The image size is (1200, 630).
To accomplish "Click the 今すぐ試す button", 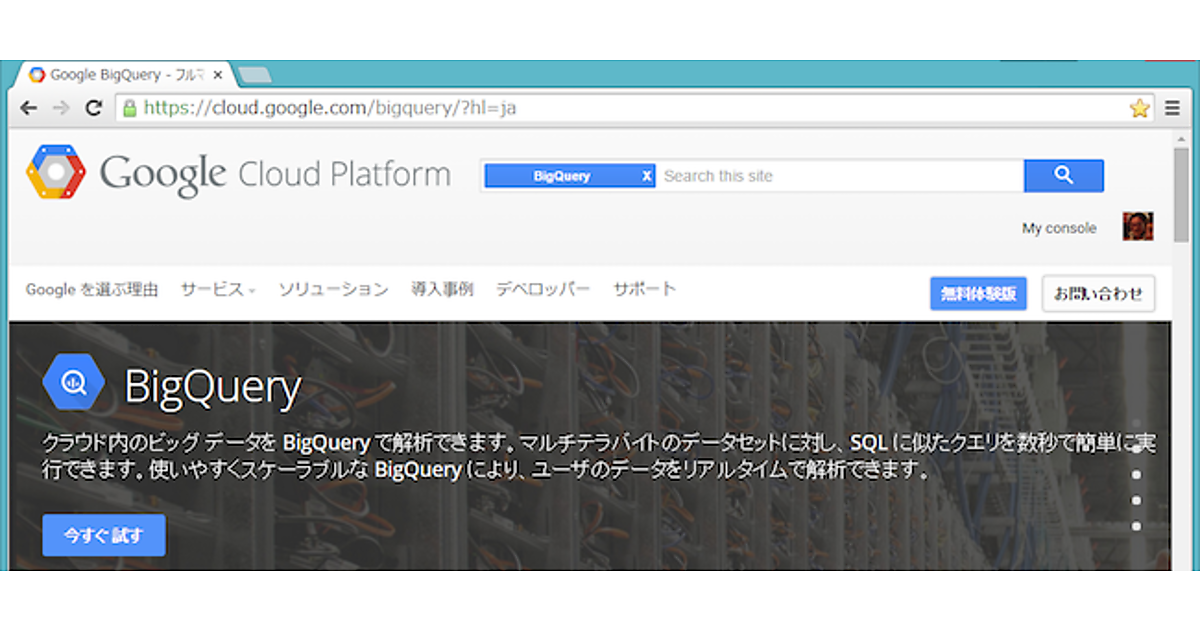I will coord(104,535).
